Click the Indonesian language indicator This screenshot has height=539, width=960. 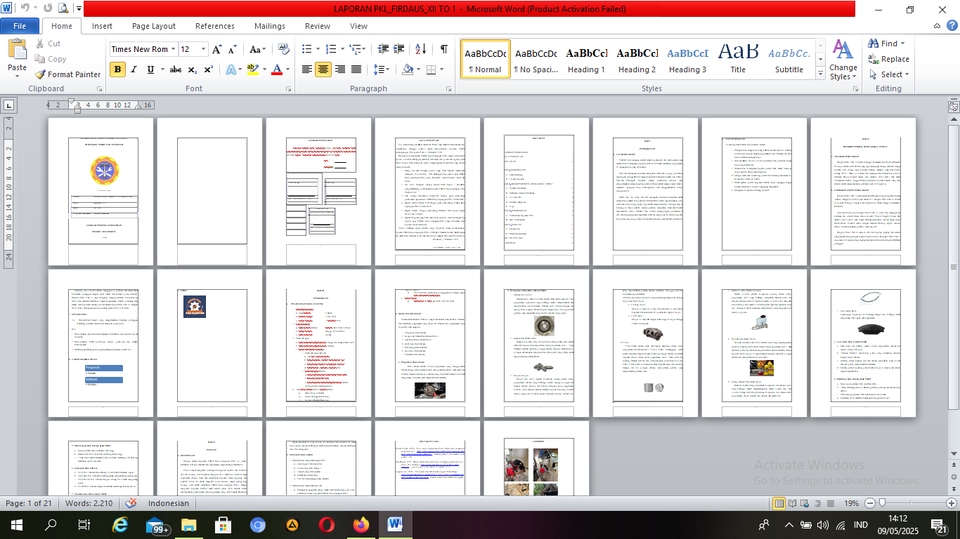(x=168, y=503)
